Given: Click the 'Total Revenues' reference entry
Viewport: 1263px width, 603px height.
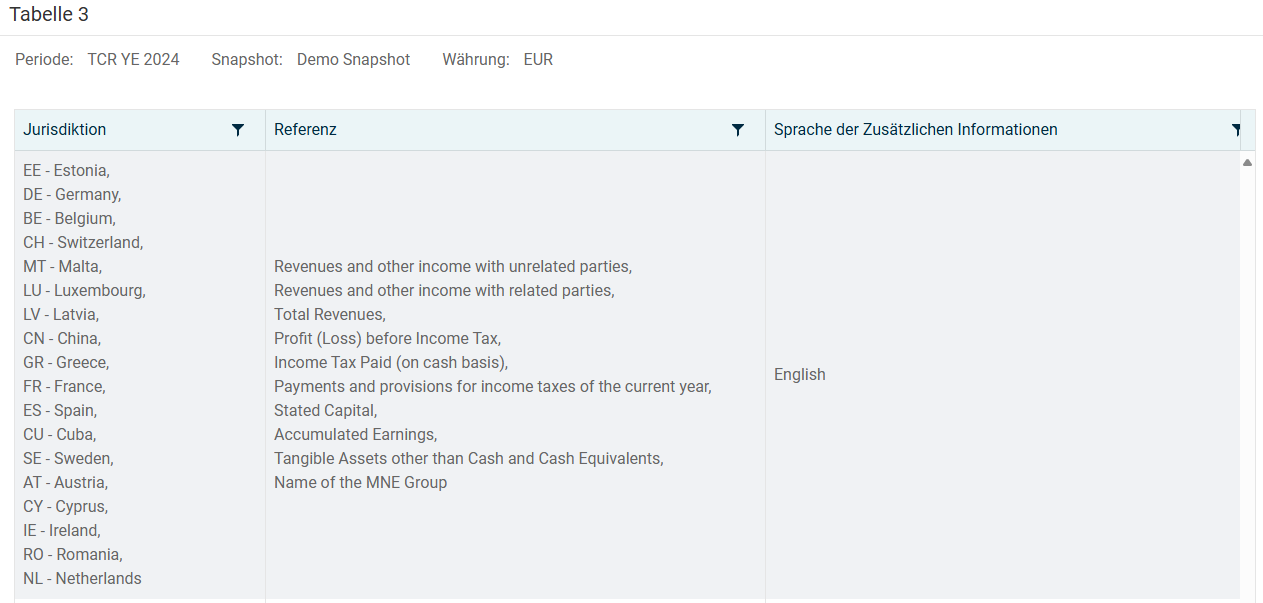Looking at the screenshot, I should (329, 315).
